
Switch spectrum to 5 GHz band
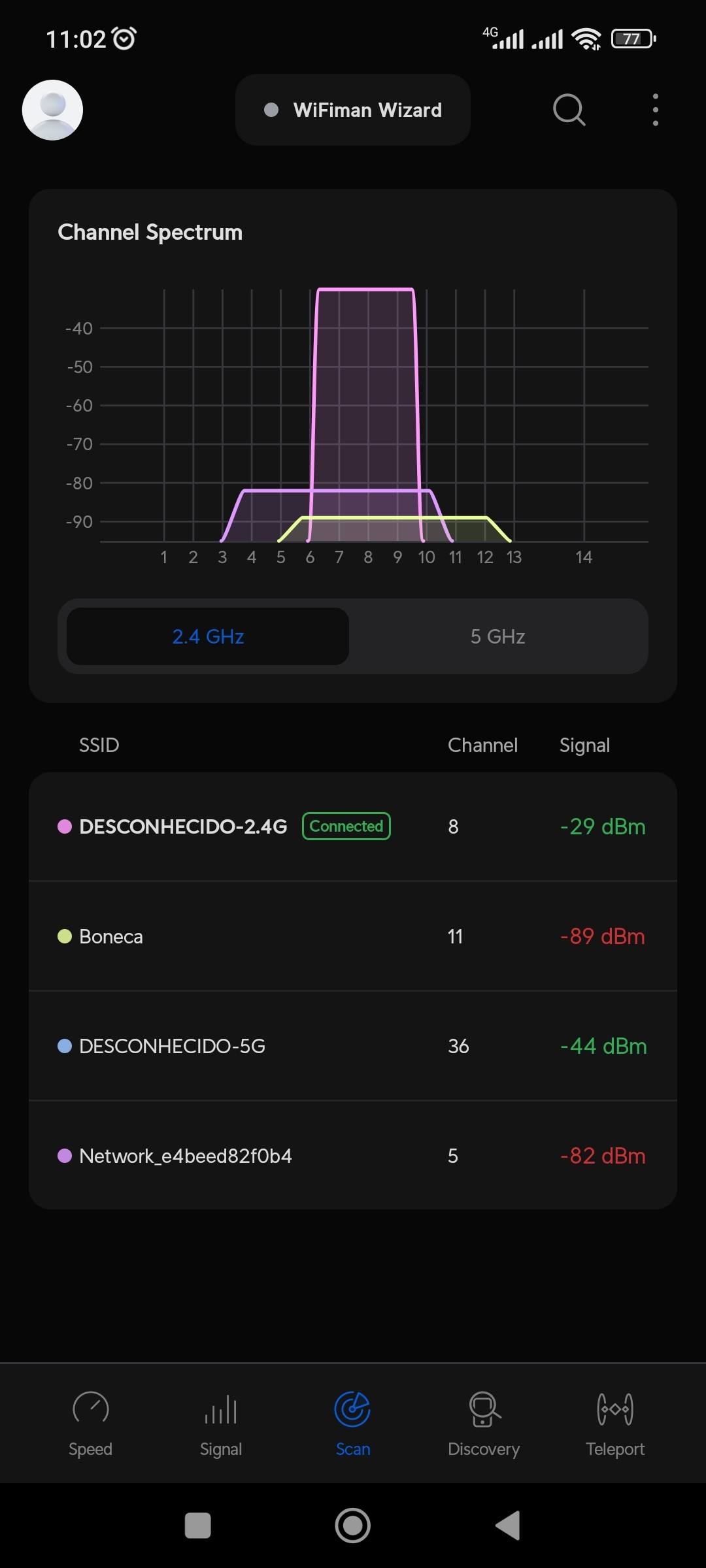497,636
